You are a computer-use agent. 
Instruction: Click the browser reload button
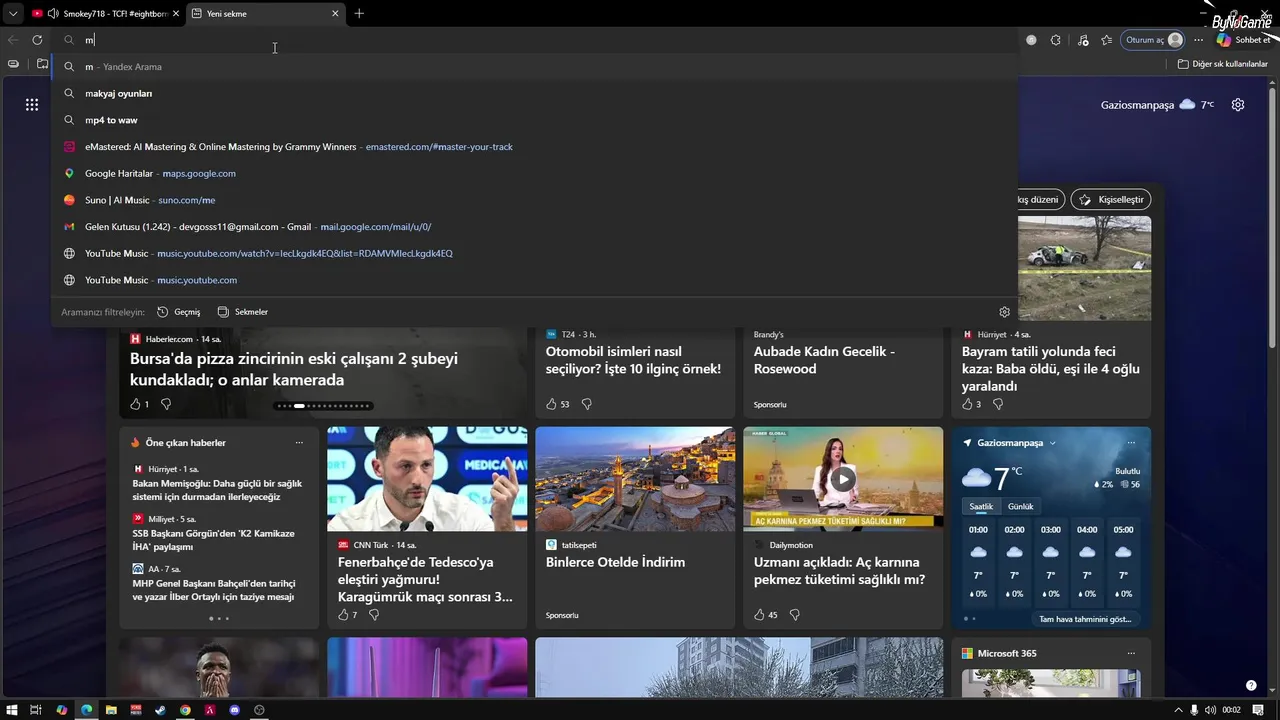click(x=37, y=40)
